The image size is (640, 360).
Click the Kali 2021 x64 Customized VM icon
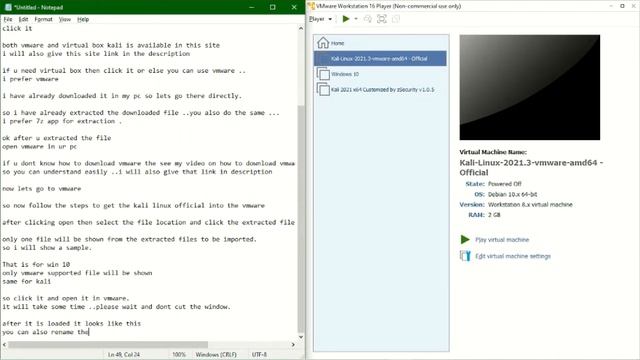323,89
